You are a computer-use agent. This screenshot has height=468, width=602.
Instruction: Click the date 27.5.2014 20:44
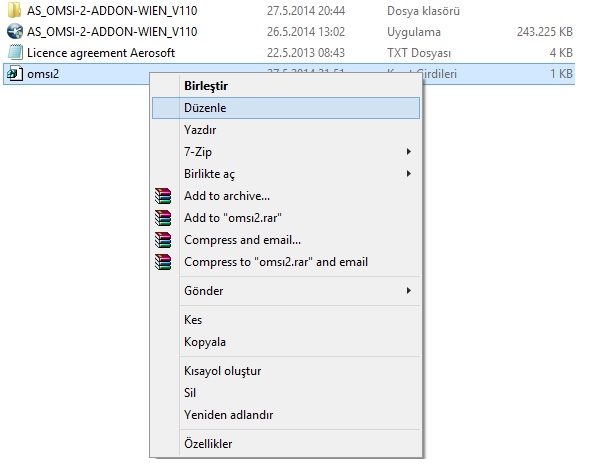coord(306,11)
